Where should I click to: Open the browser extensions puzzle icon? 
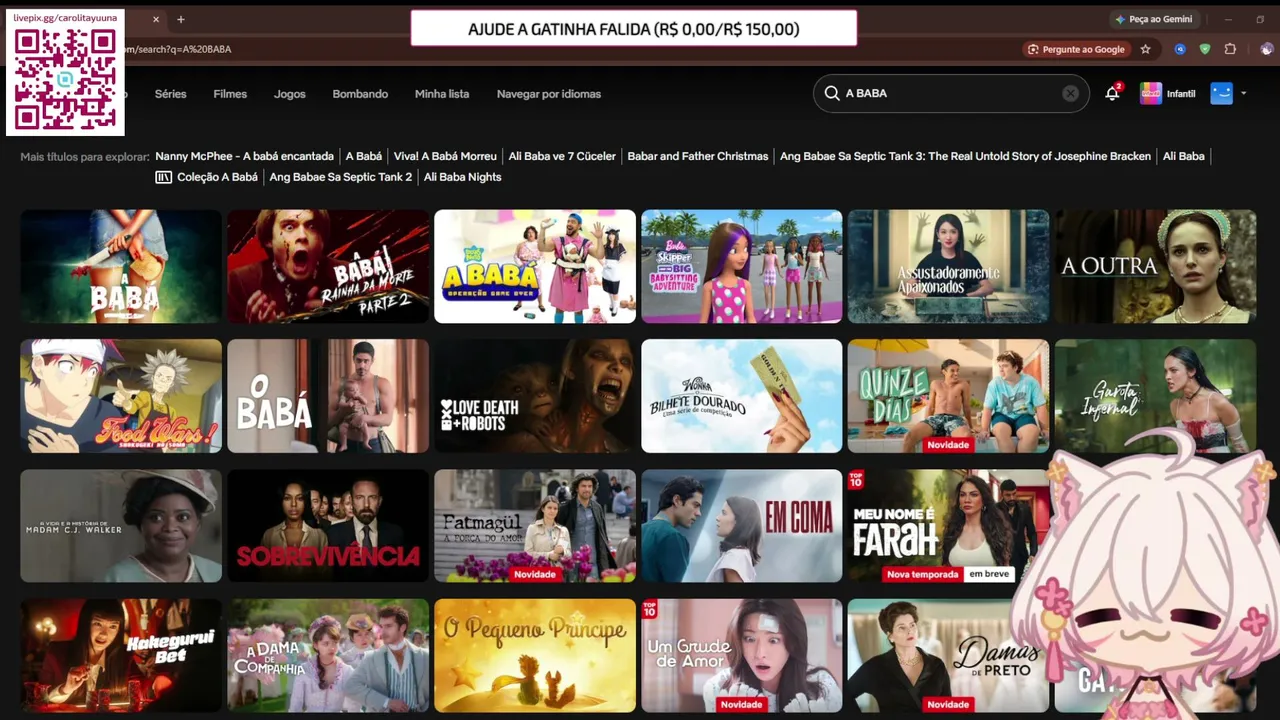(1231, 49)
